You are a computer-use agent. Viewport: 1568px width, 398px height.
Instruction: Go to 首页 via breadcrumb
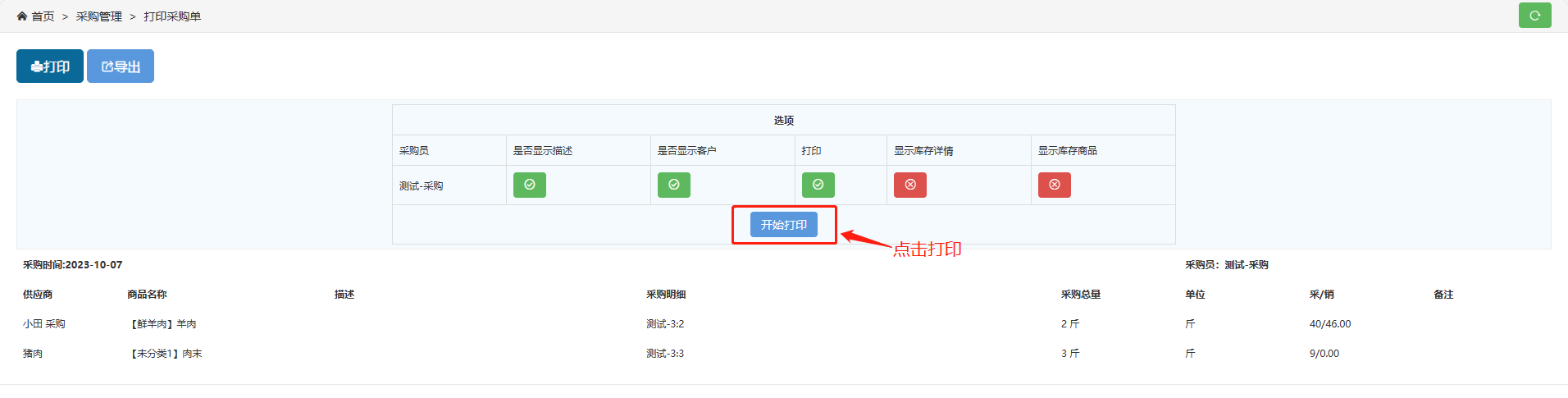tap(43, 16)
